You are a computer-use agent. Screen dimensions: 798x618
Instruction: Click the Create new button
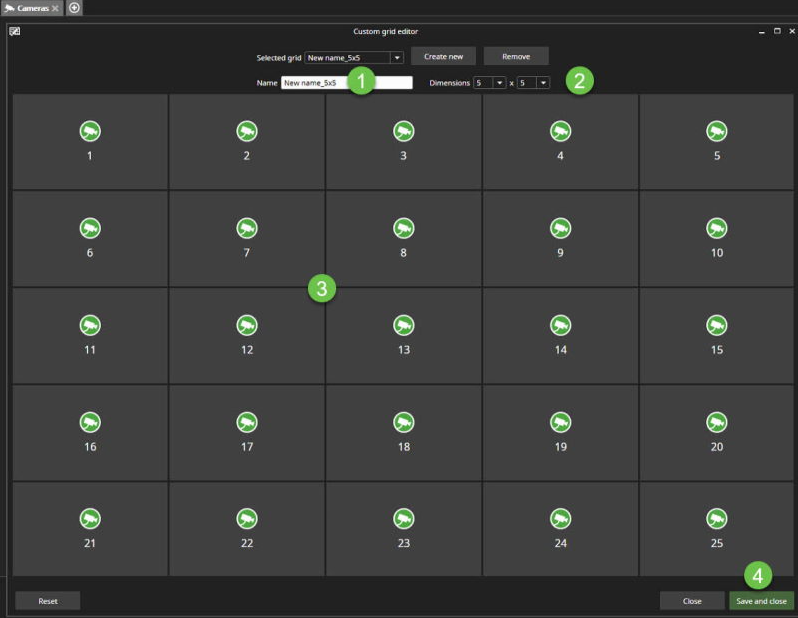443,57
